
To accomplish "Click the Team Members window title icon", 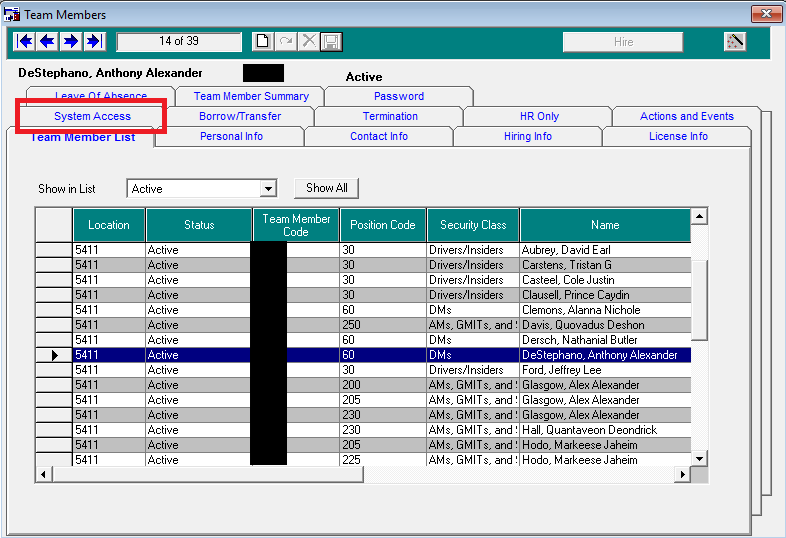I will point(11,14).
